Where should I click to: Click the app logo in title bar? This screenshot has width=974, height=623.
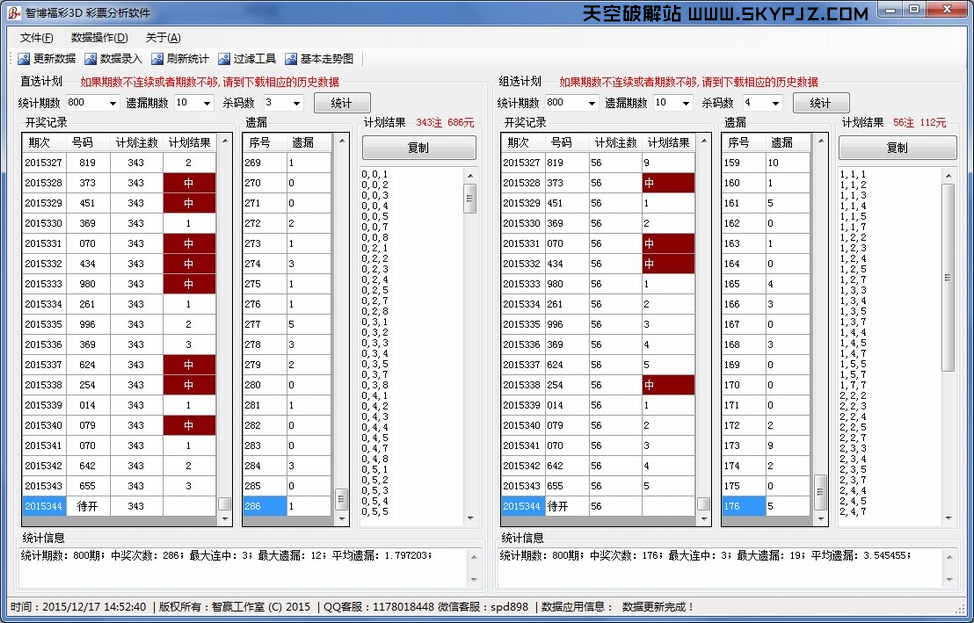coord(12,13)
